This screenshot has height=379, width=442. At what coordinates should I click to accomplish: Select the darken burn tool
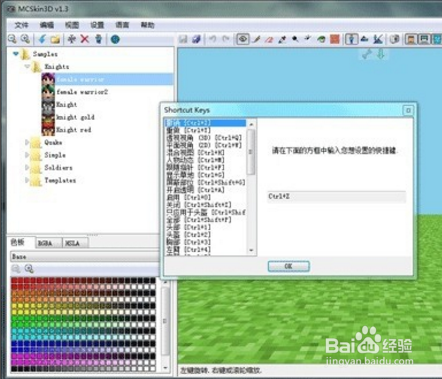pos(295,39)
